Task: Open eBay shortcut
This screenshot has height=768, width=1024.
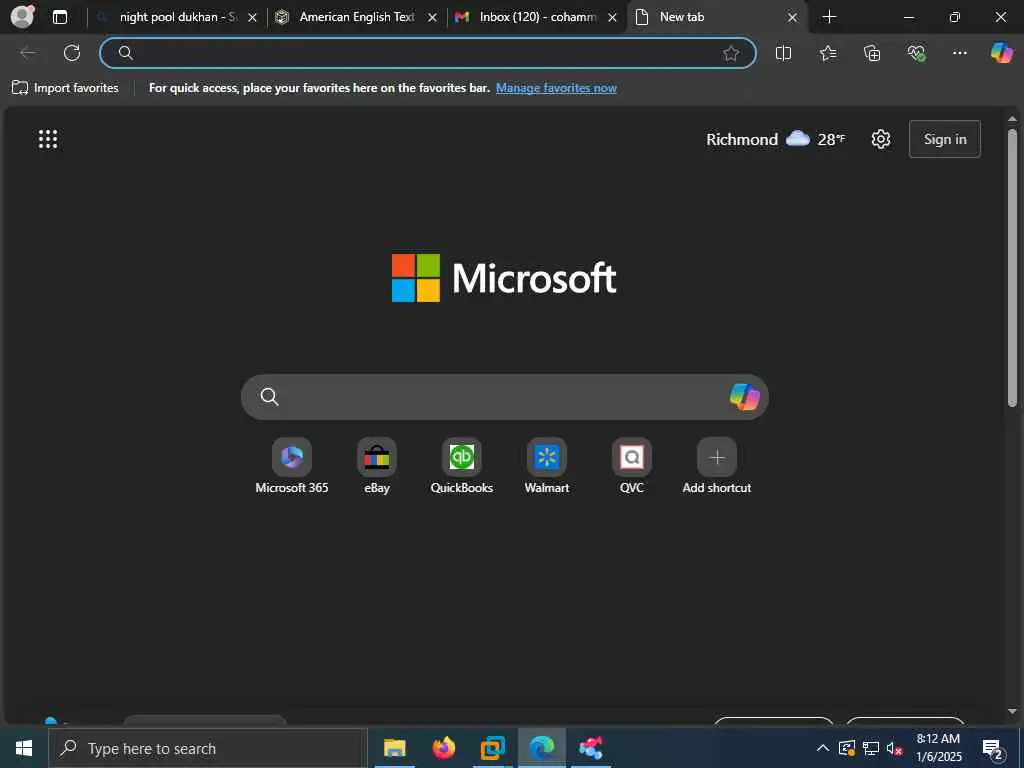Action: point(377,466)
